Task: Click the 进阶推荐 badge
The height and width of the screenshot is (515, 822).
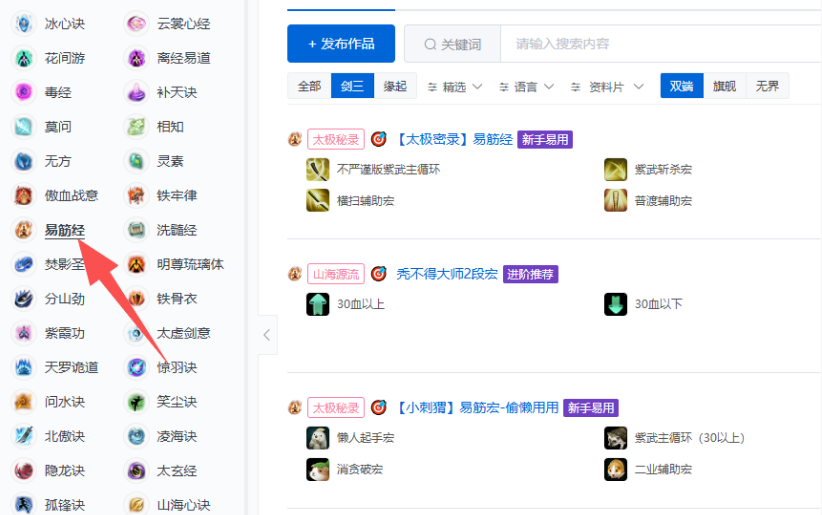Action: 531,274
